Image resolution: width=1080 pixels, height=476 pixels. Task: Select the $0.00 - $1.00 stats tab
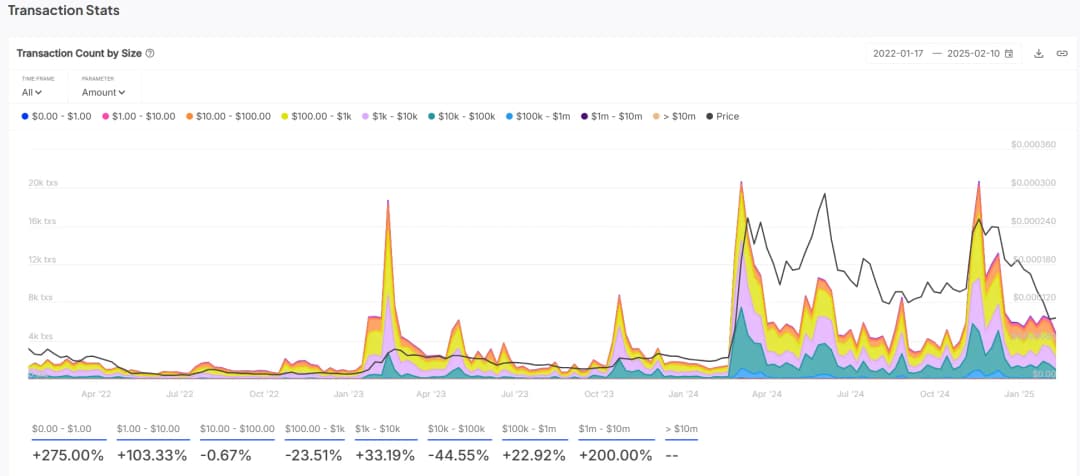(61, 429)
